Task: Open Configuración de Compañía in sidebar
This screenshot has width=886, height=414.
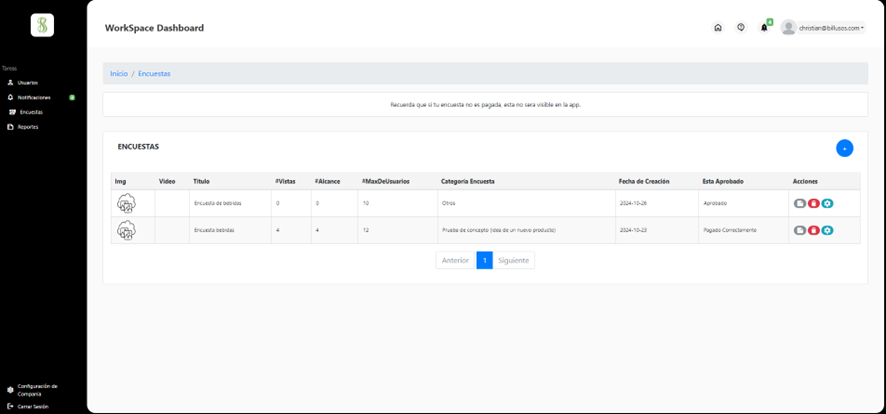Action: (x=36, y=390)
